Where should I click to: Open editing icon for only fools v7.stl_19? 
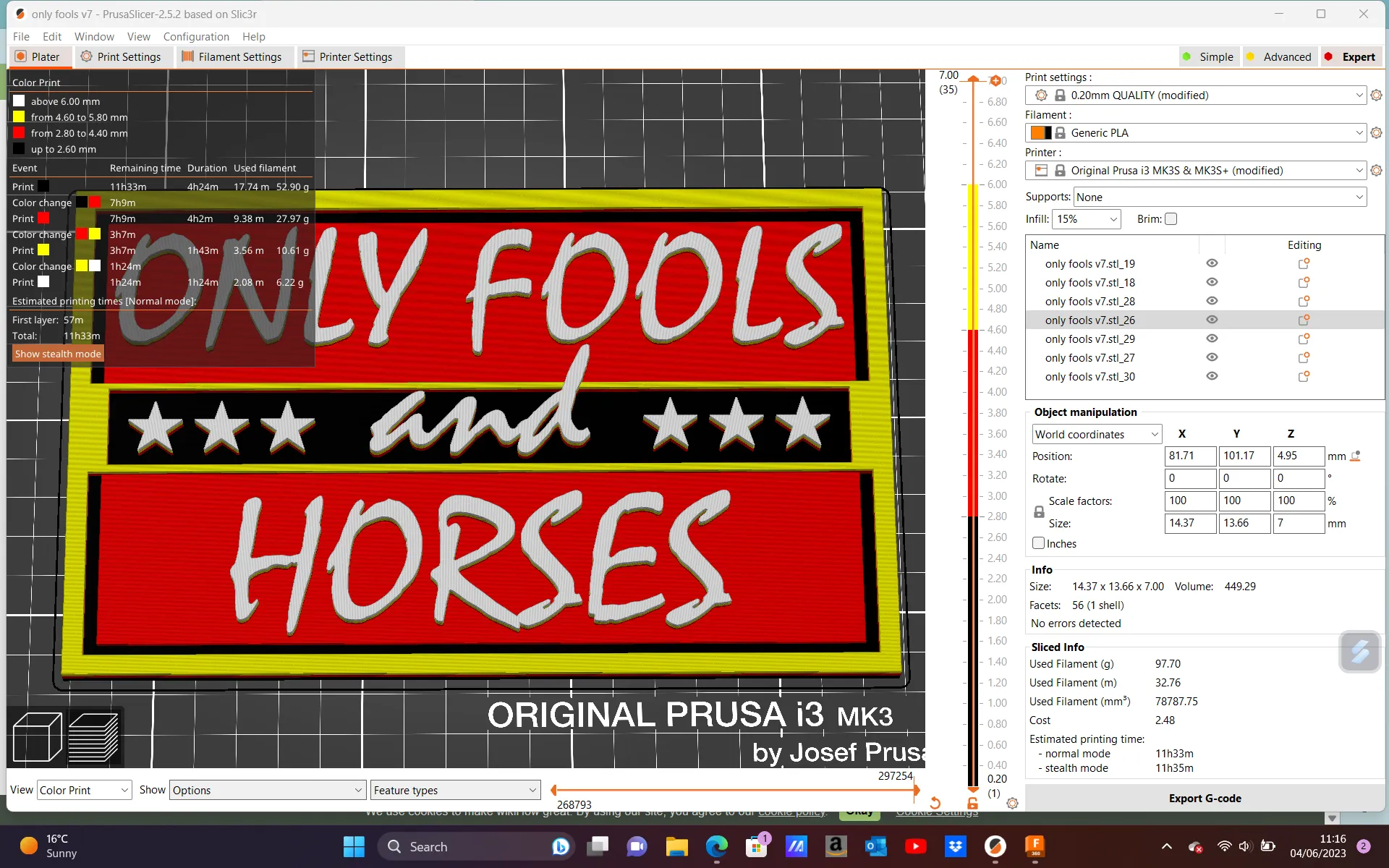click(x=1304, y=263)
